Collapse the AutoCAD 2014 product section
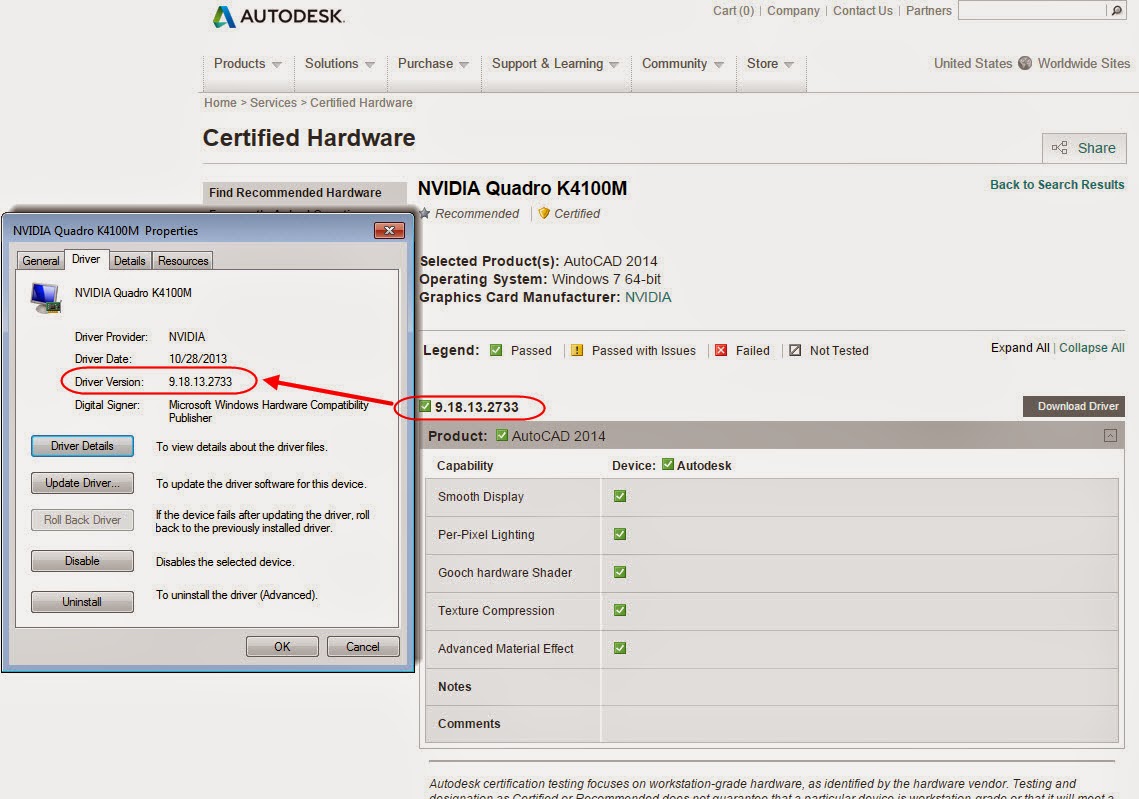This screenshot has width=1139, height=799. tap(1110, 436)
